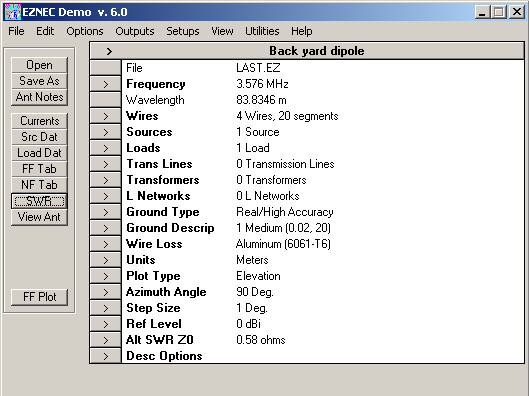
Task: Open the Wire Loss selection arrow
Action: click(x=106, y=244)
